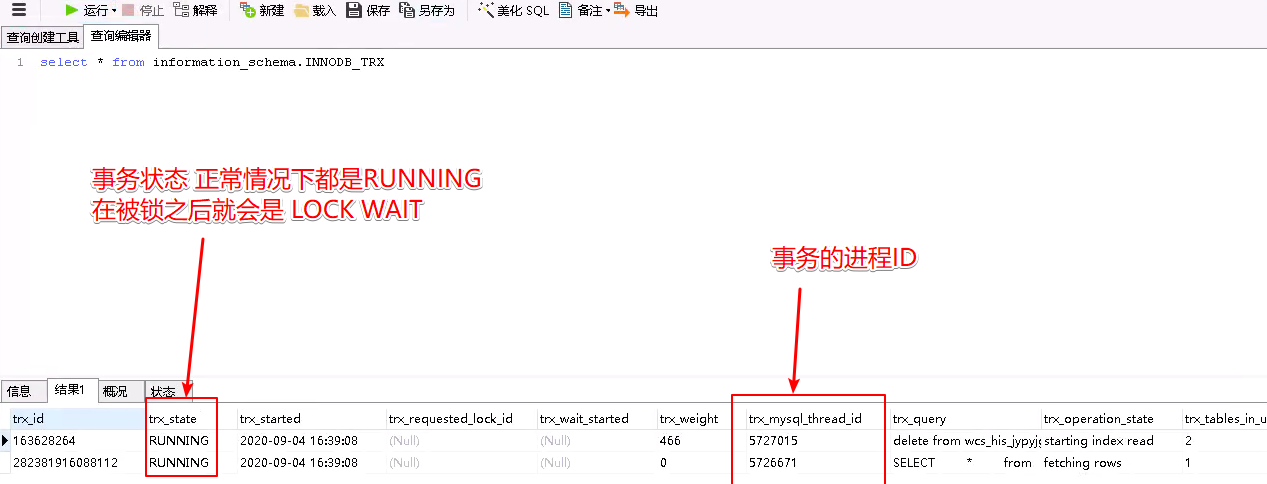Image resolution: width=1267 pixels, height=484 pixels.
Task: Open the 状态 status tab
Action: 163,391
